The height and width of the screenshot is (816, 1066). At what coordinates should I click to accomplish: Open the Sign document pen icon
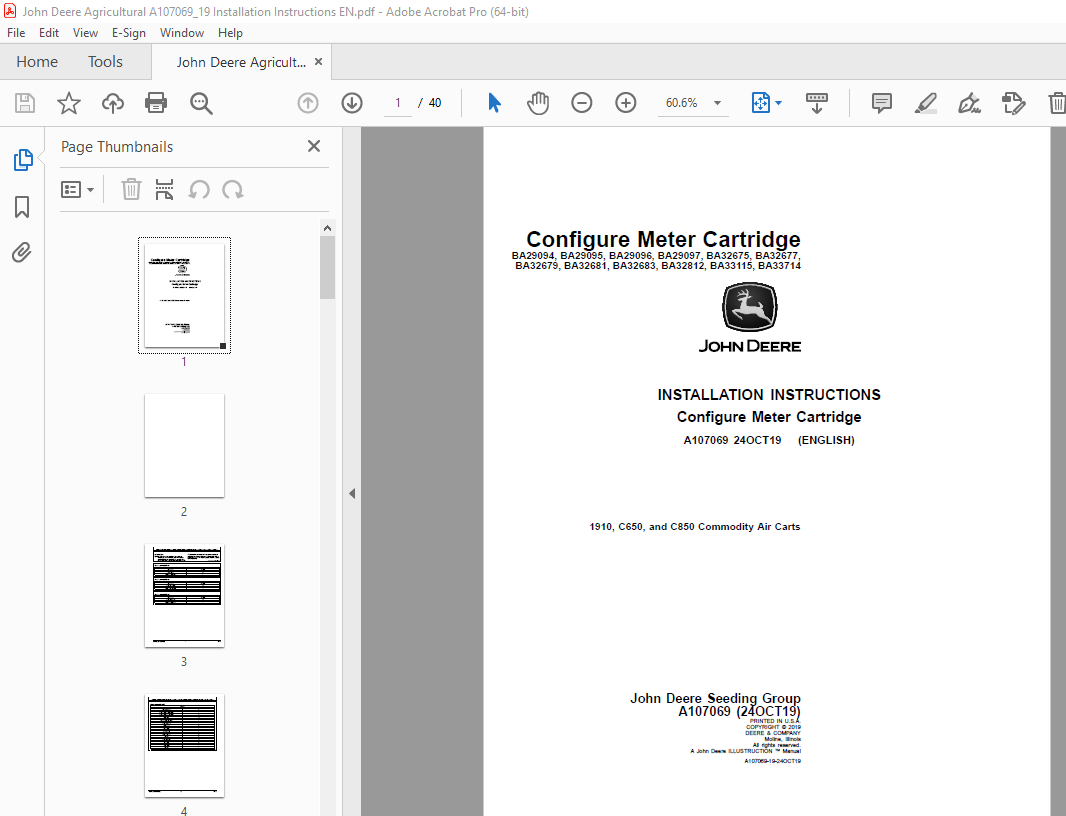(x=969, y=103)
